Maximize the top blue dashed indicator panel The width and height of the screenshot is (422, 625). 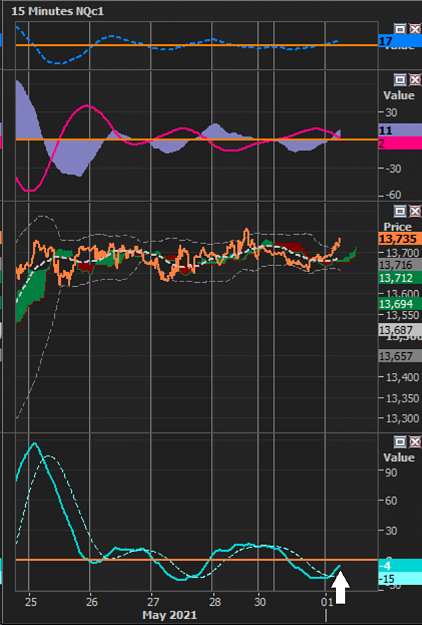pos(400,29)
